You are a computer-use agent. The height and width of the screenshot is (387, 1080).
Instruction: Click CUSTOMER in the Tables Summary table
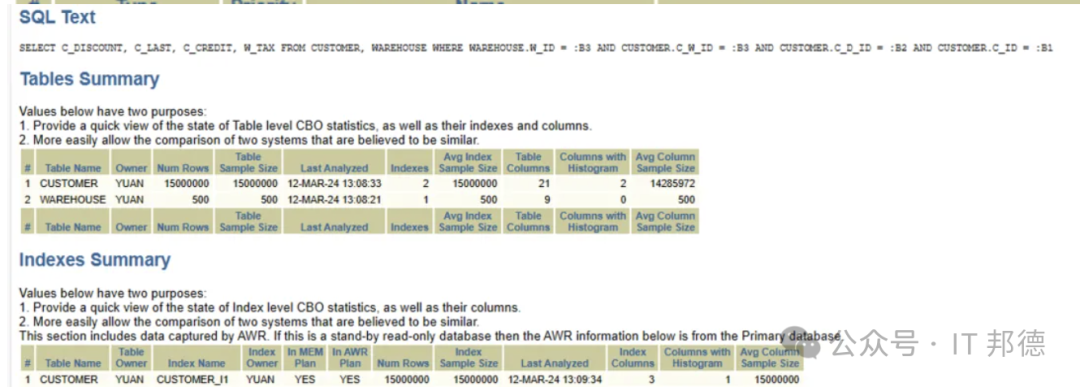(69, 184)
